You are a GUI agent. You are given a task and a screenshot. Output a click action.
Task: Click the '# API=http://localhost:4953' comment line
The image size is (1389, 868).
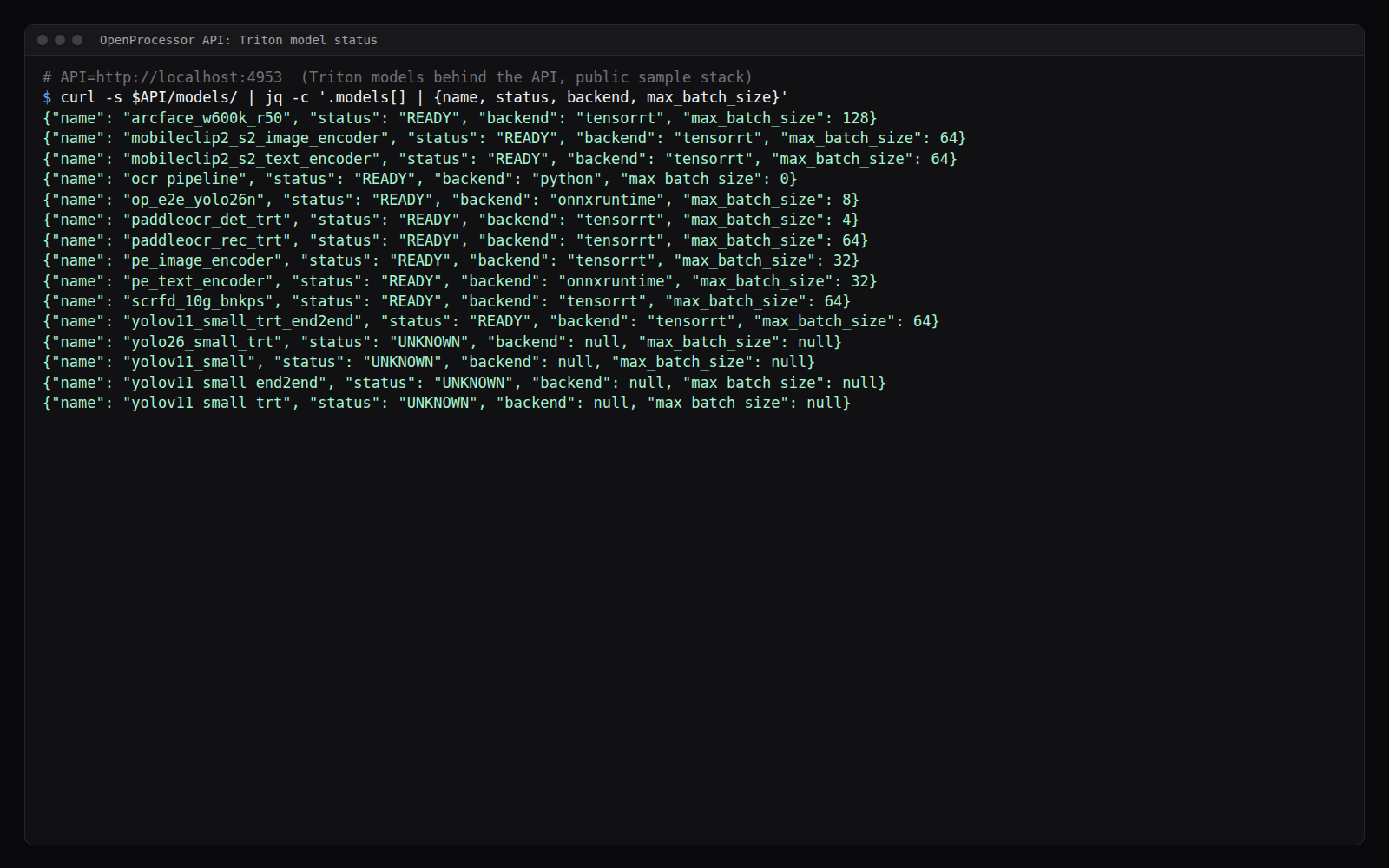click(398, 77)
